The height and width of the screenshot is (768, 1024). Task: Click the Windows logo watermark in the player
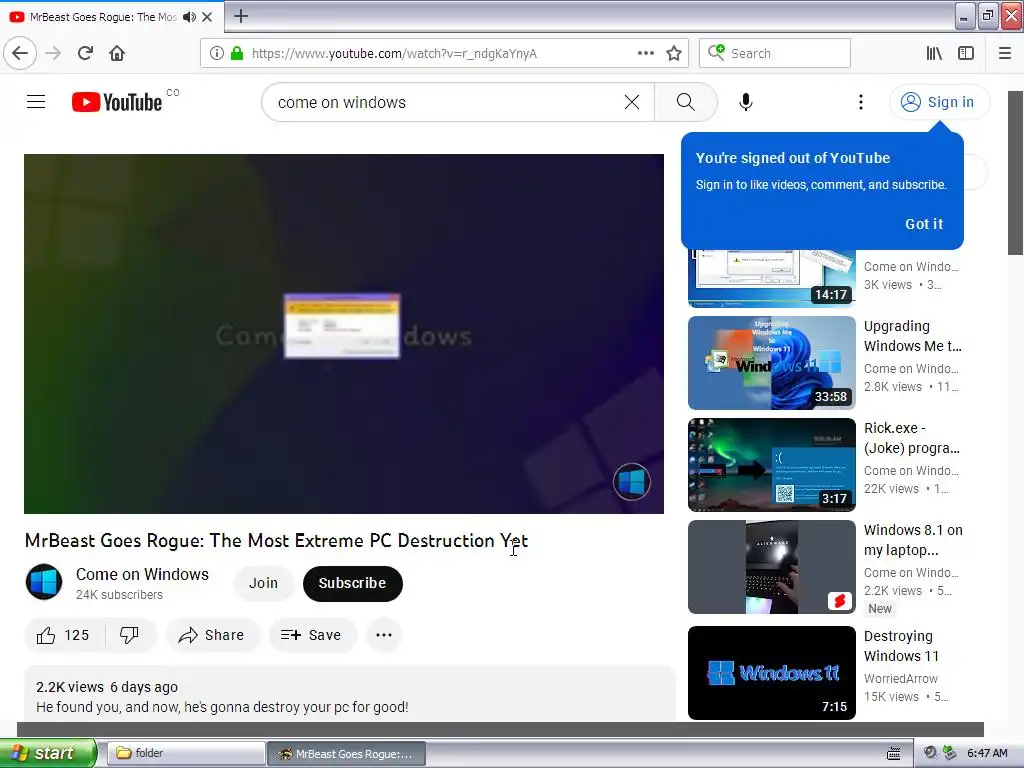[x=632, y=482]
